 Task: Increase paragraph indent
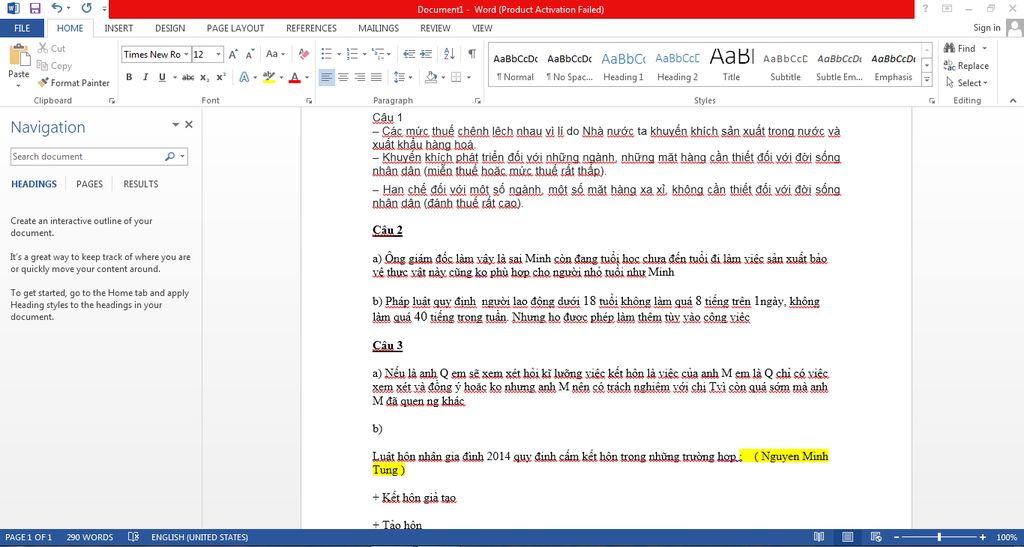pos(426,54)
